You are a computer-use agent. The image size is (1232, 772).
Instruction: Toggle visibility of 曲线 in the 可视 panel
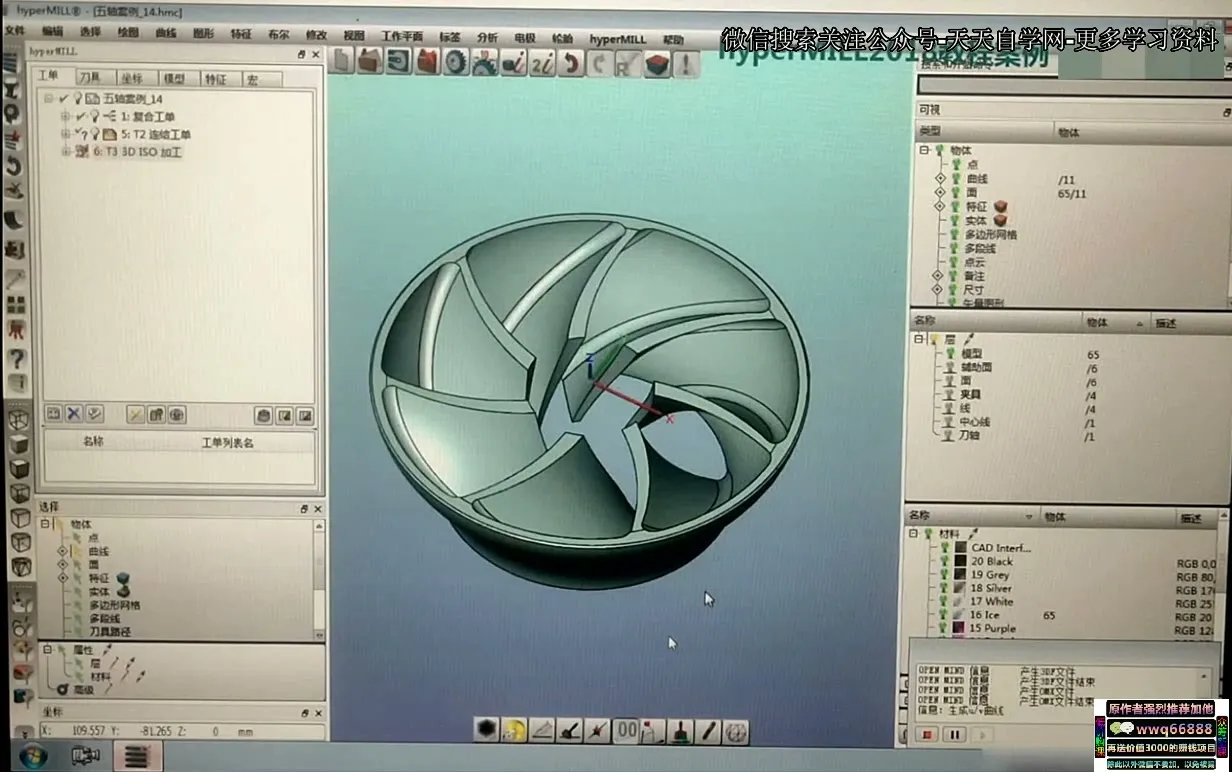click(957, 179)
